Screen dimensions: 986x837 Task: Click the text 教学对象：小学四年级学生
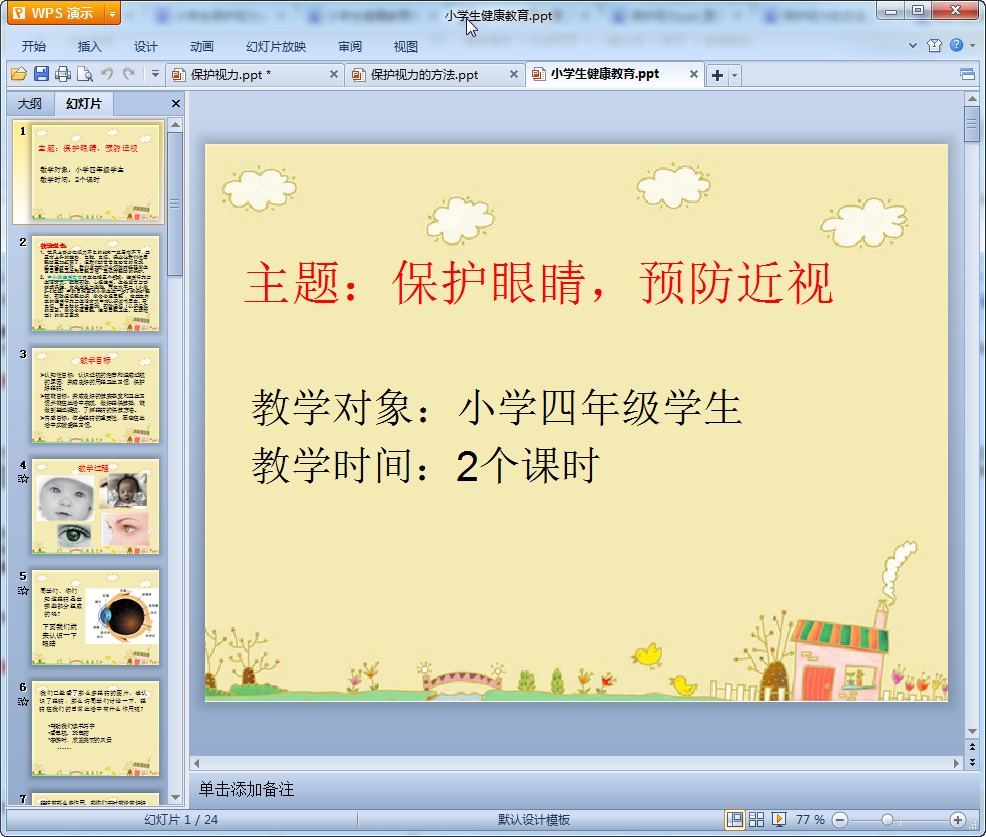(x=497, y=407)
